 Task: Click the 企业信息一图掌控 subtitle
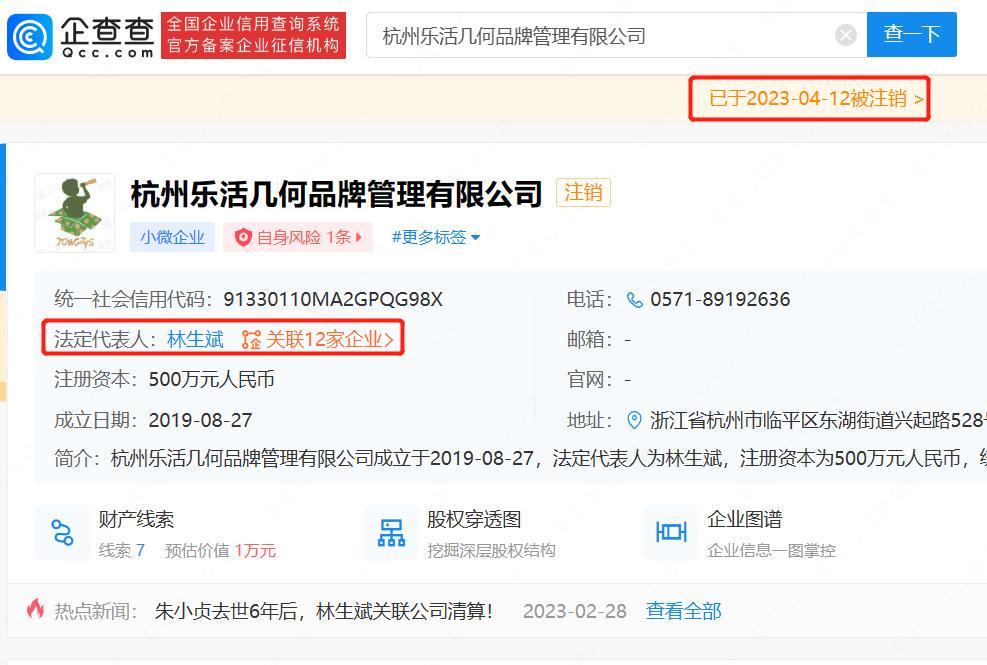click(772, 551)
